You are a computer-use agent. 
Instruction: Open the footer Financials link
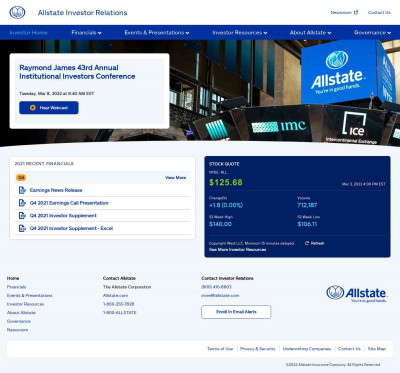tap(16, 287)
